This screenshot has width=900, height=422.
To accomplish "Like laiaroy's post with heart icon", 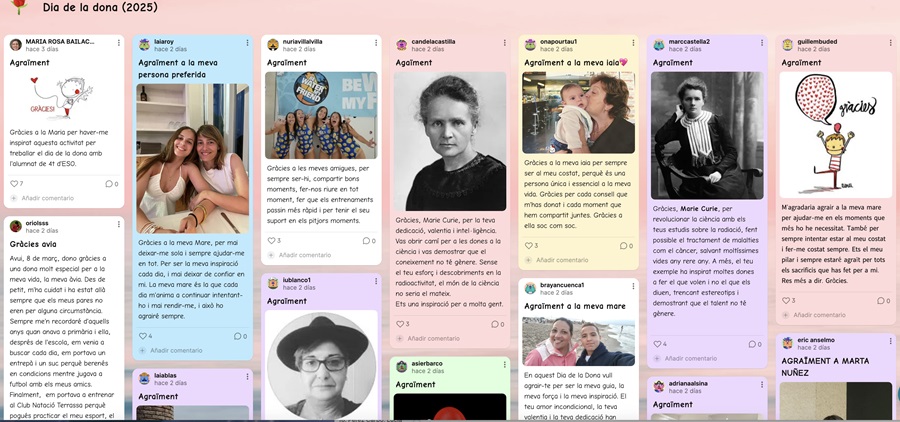I will pos(143,336).
